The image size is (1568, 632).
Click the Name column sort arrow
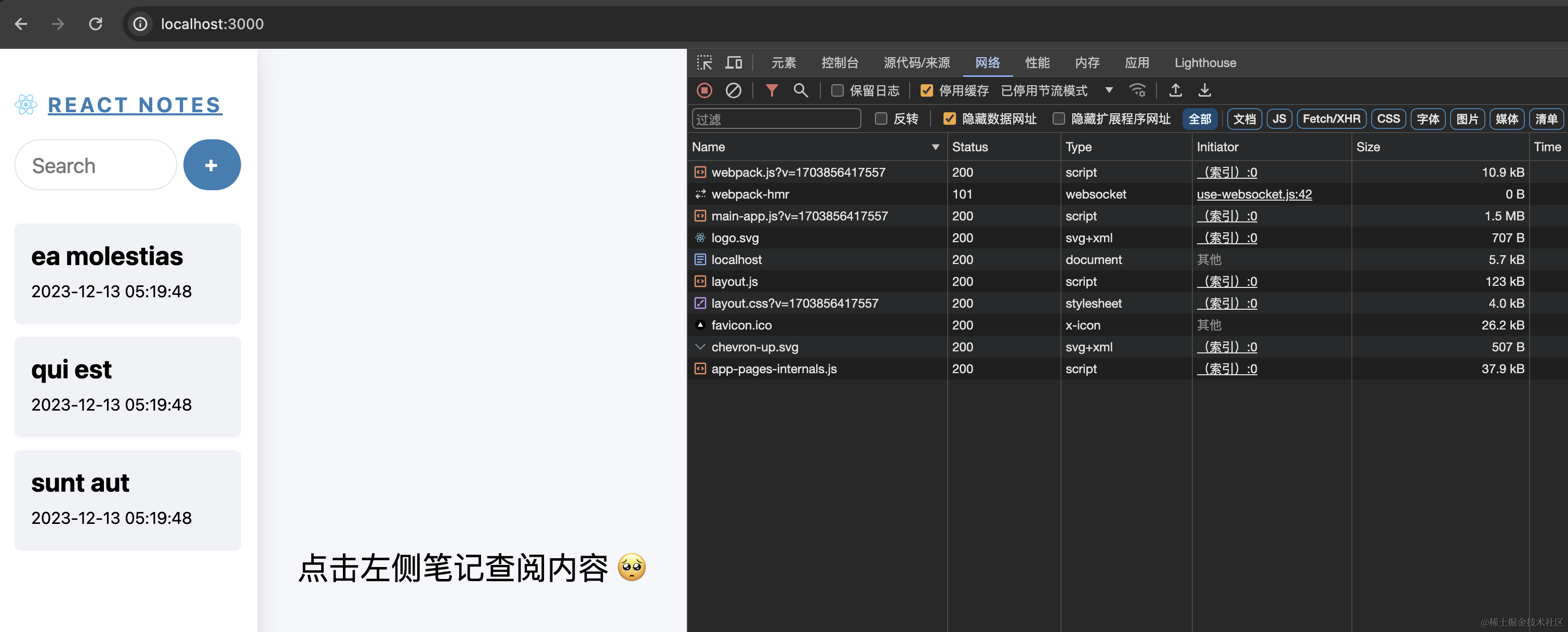(x=935, y=147)
